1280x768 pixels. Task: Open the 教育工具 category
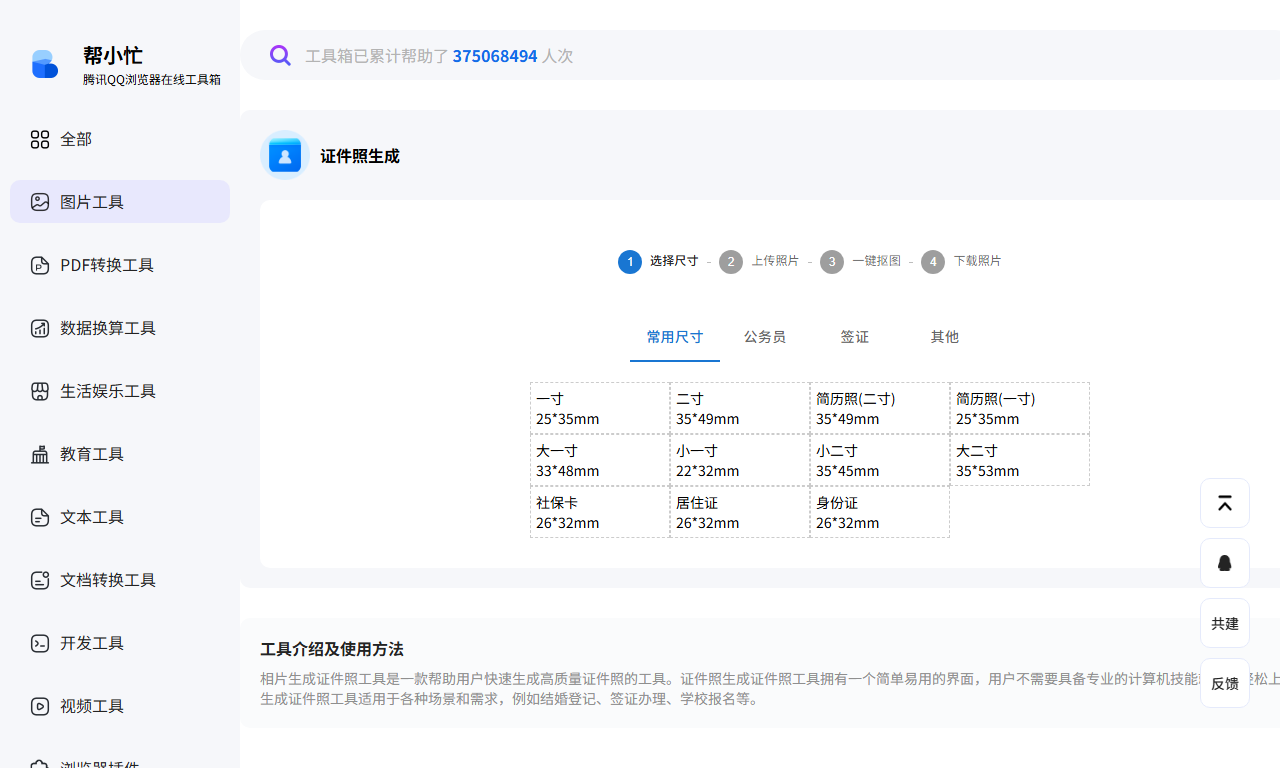pos(120,454)
